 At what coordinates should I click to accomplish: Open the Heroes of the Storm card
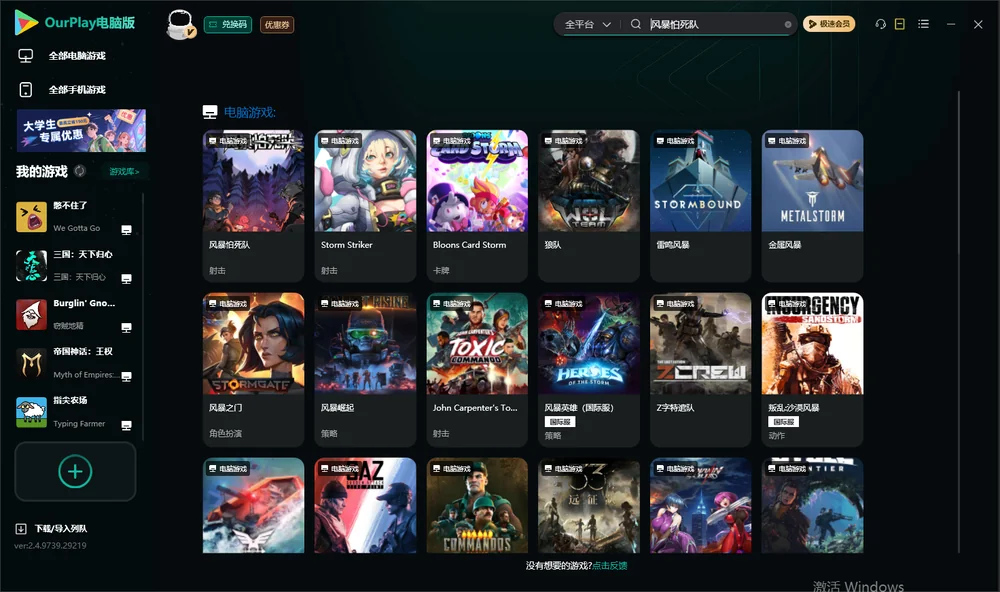[x=589, y=369]
